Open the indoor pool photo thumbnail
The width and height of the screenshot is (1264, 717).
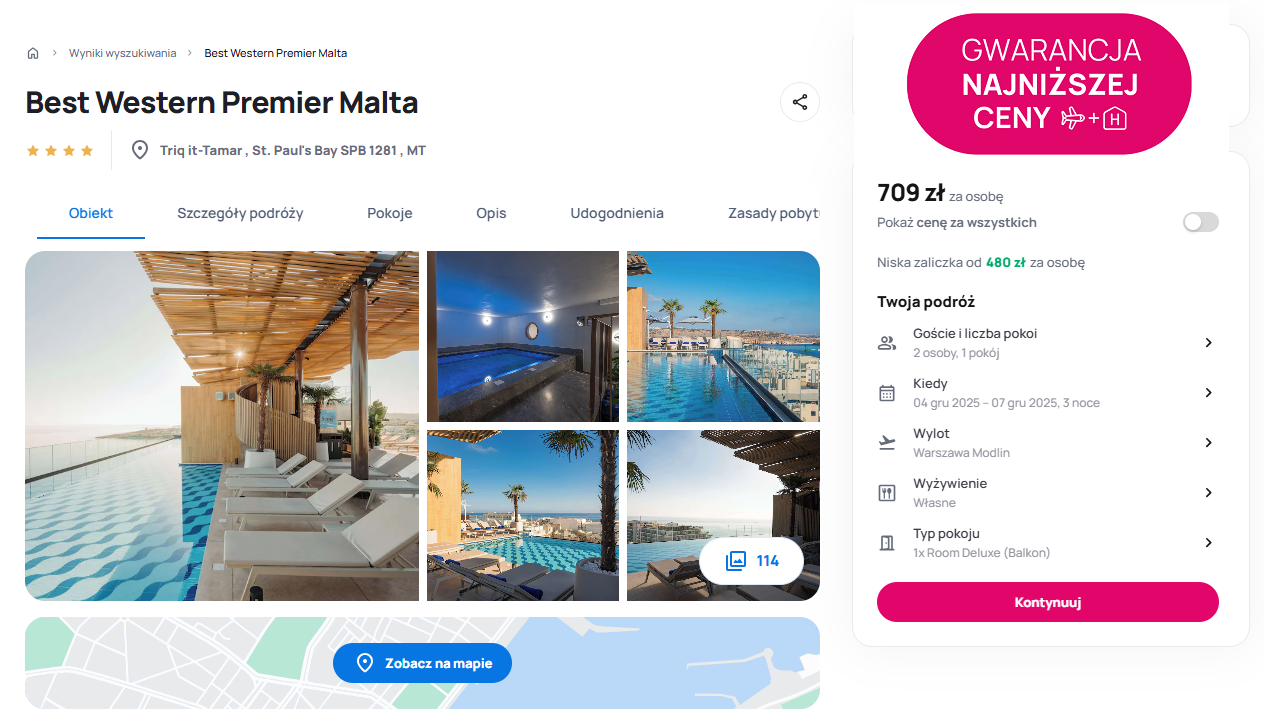(523, 336)
